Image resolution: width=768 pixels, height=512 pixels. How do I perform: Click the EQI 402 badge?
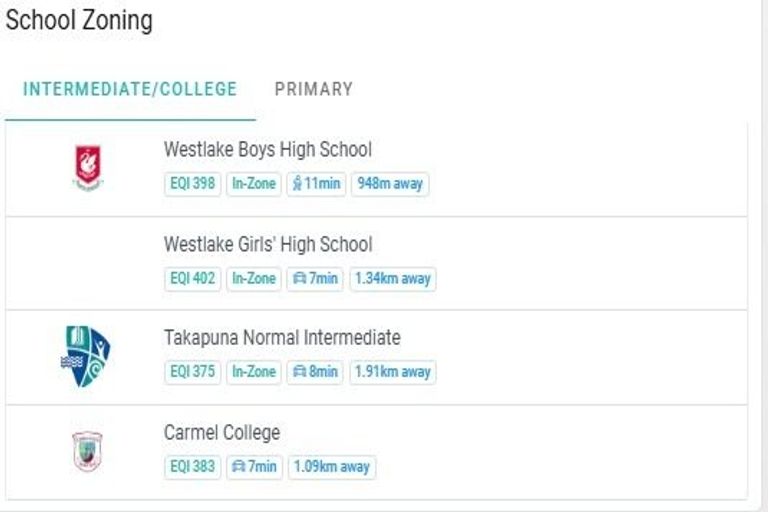[x=192, y=279]
